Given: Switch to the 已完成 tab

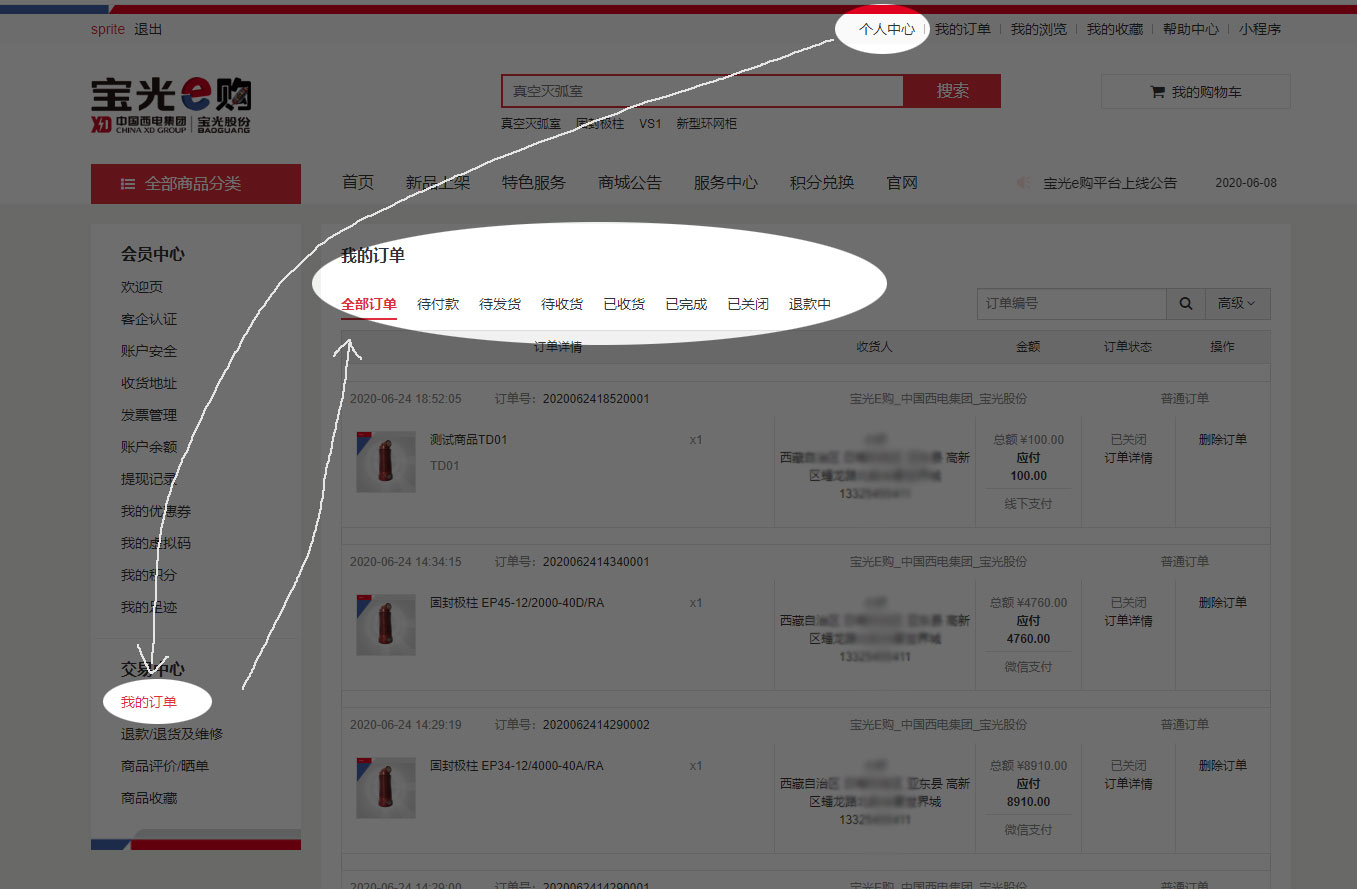Looking at the screenshot, I should 686,304.
